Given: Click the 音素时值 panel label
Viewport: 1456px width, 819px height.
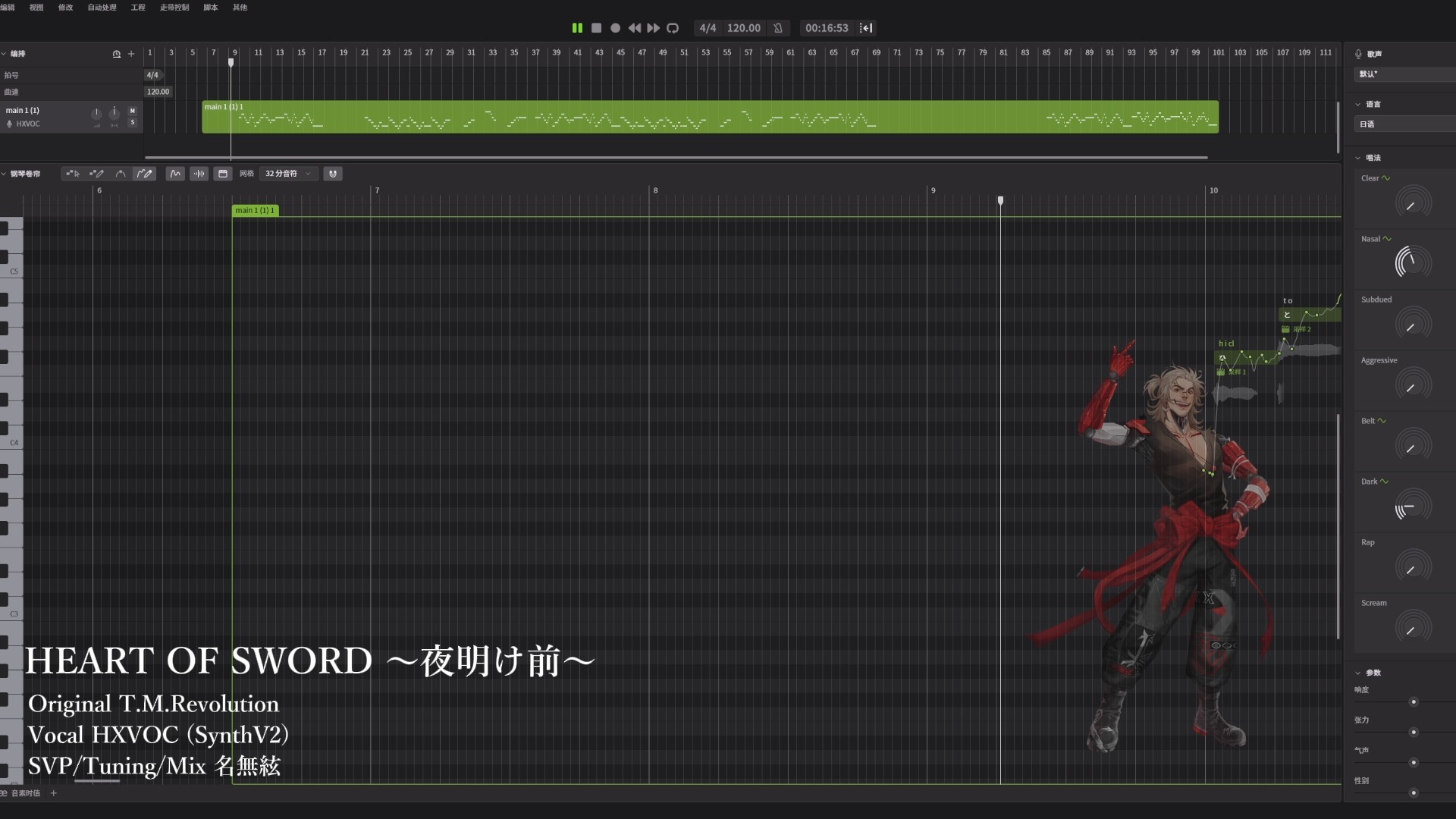Looking at the screenshot, I should tap(26, 793).
